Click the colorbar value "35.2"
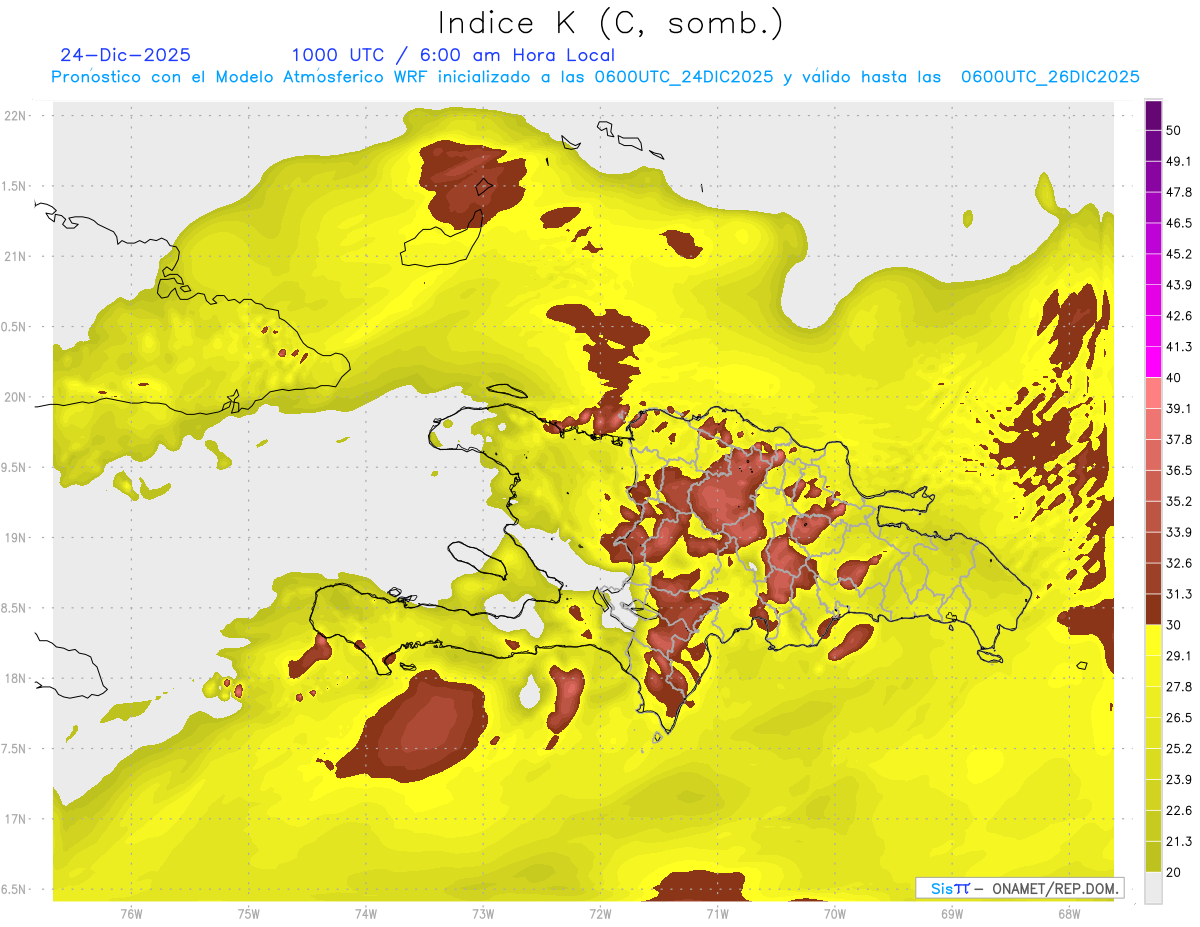 (1179, 502)
